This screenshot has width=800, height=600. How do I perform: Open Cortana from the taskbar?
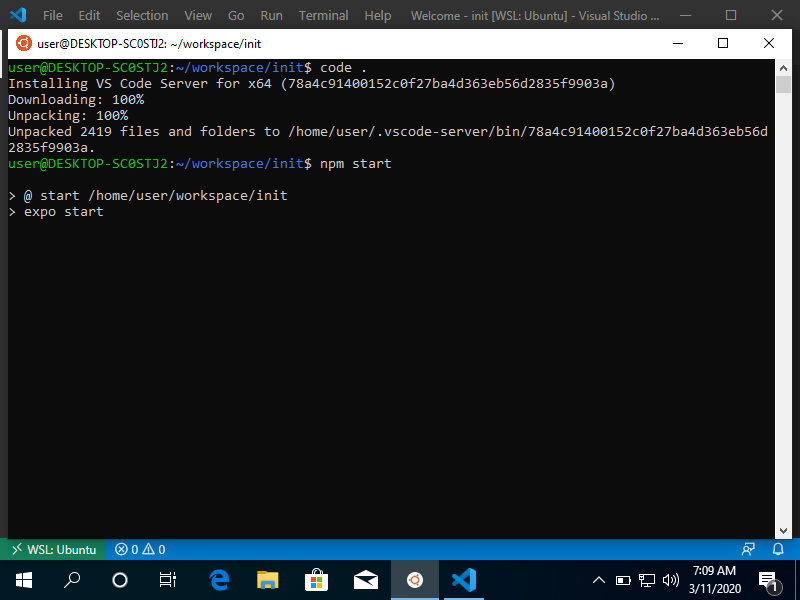coord(120,580)
